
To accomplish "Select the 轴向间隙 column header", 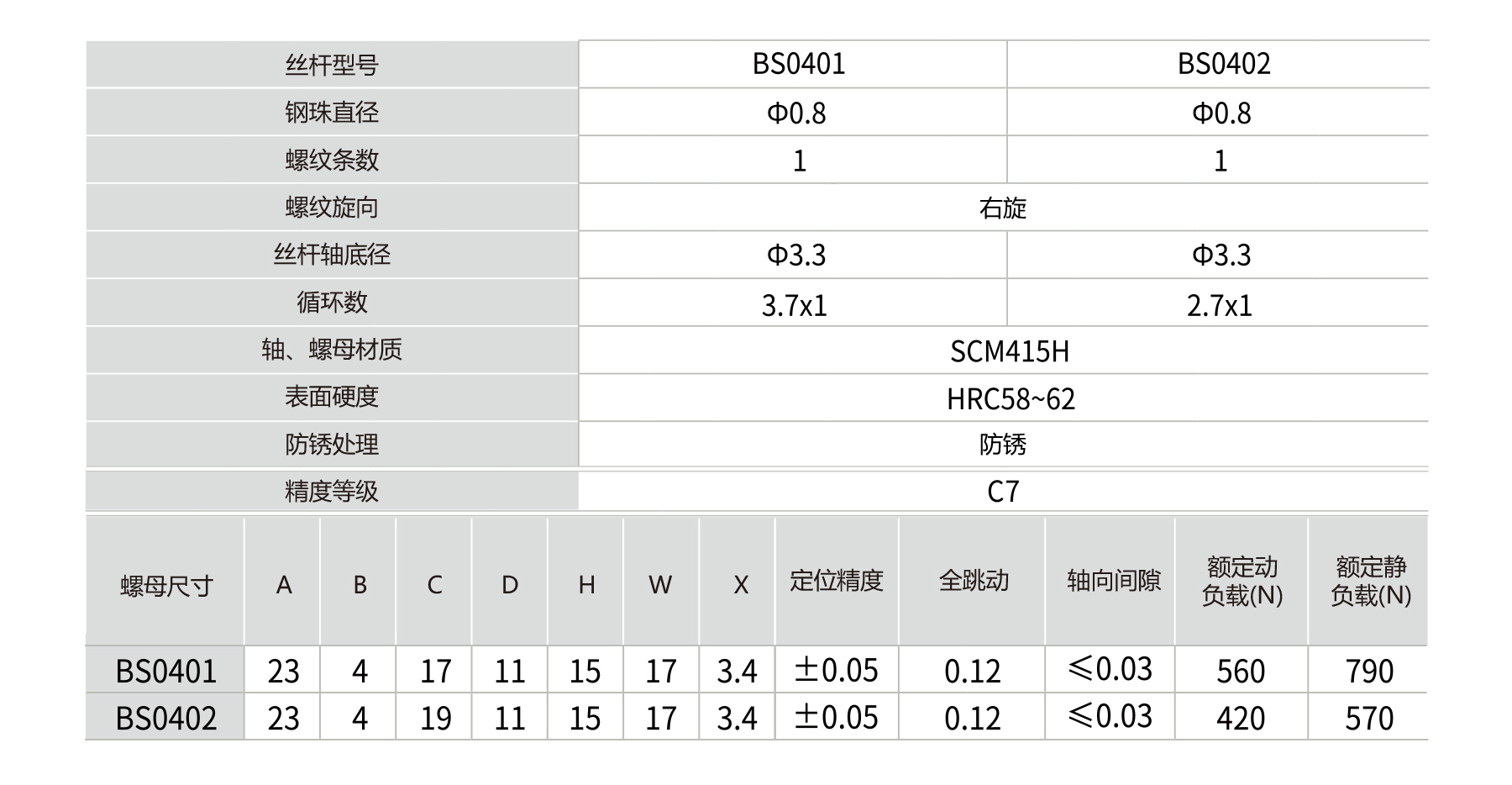I will (1113, 581).
